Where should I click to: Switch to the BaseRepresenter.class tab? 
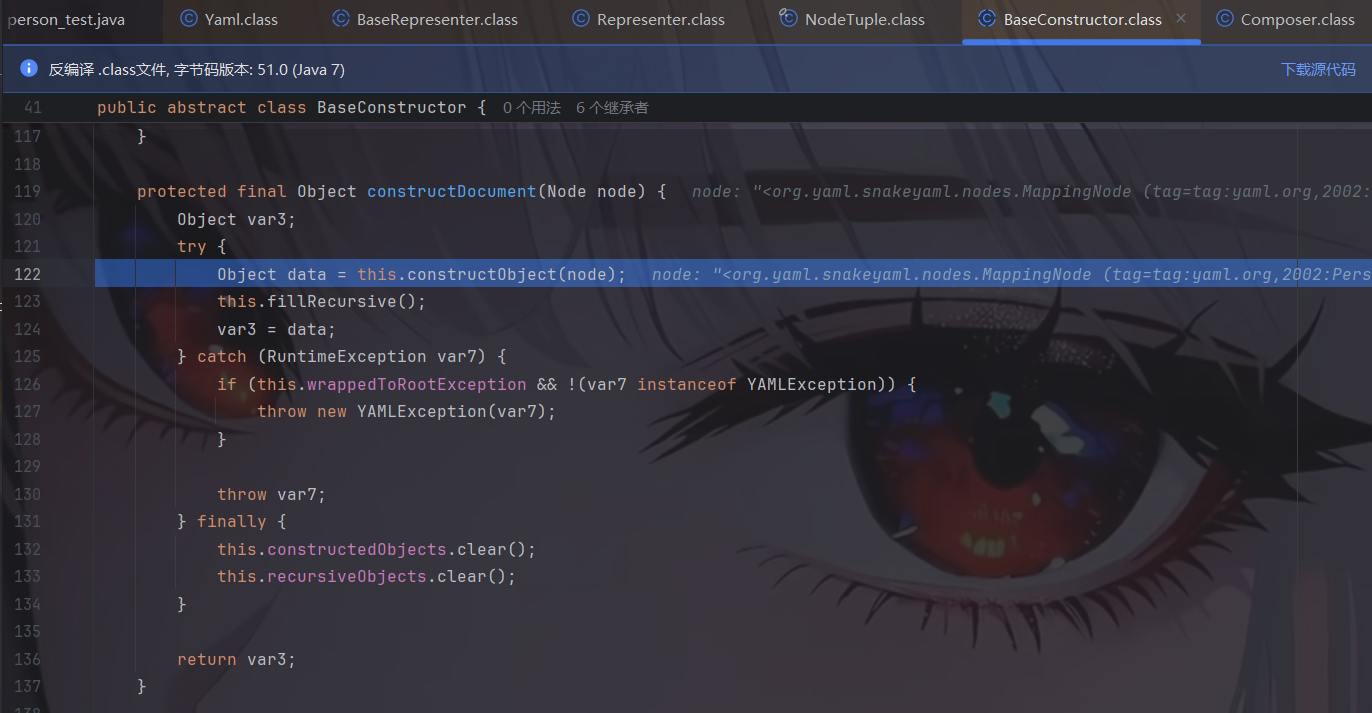click(x=438, y=20)
